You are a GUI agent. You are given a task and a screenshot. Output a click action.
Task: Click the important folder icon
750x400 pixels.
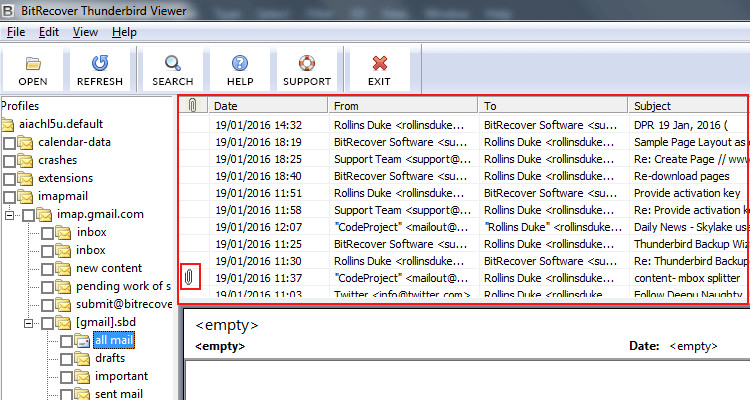pos(82,377)
